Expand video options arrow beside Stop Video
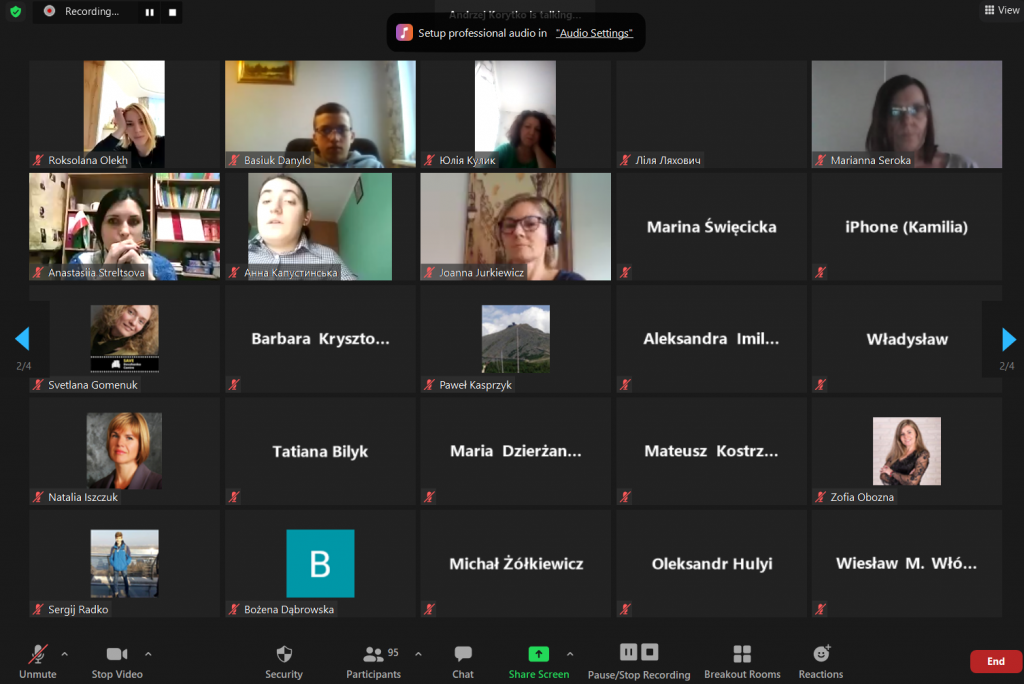 [x=148, y=654]
